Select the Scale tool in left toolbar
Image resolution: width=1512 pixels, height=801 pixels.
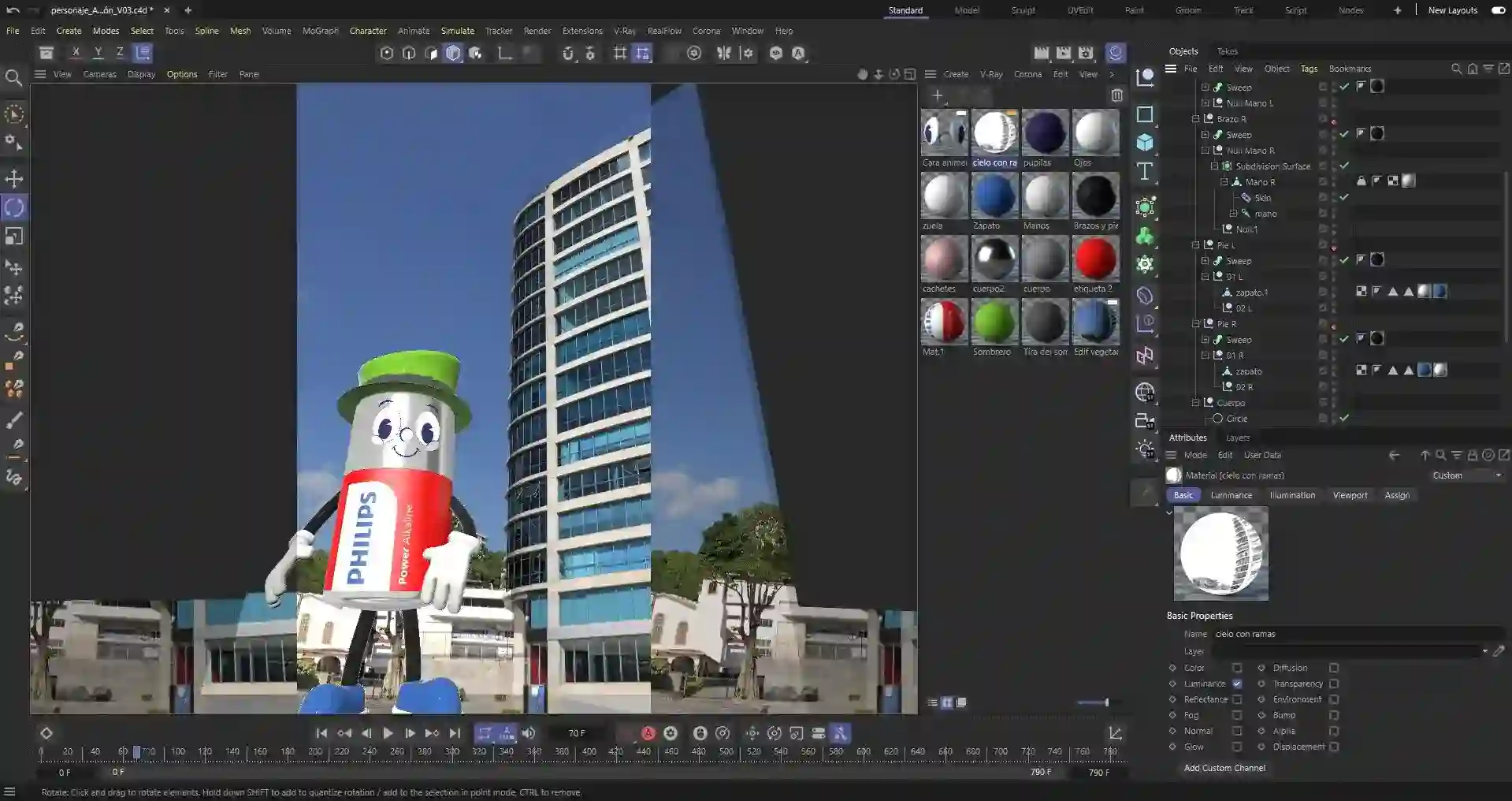click(x=14, y=237)
